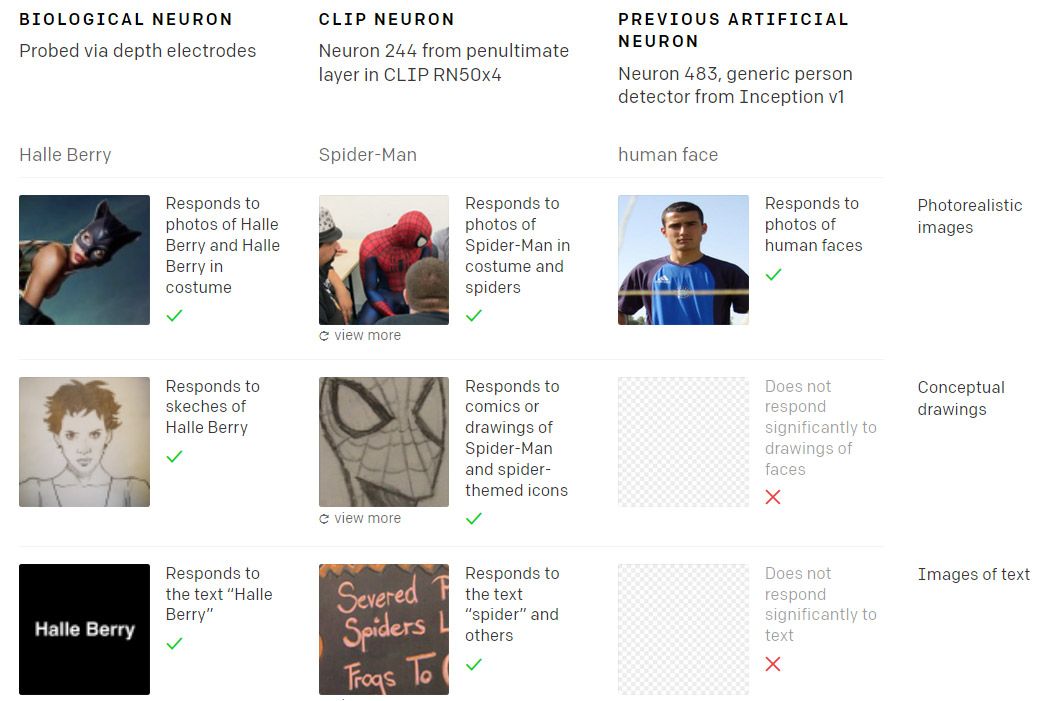Viewport: 1047px width, 701px height.
Task: Click the green checkmark under Spider-Man costume and spiders text
Action: click(474, 316)
